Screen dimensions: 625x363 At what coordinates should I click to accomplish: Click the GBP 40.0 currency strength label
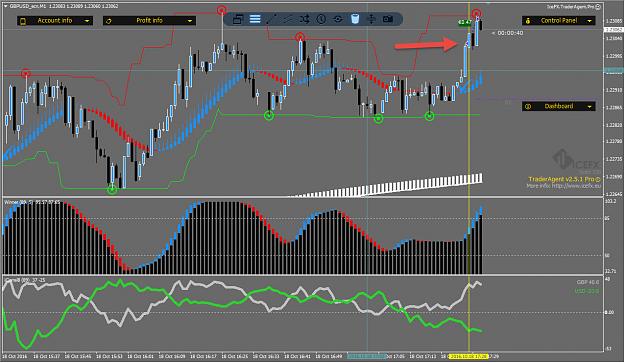point(588,283)
